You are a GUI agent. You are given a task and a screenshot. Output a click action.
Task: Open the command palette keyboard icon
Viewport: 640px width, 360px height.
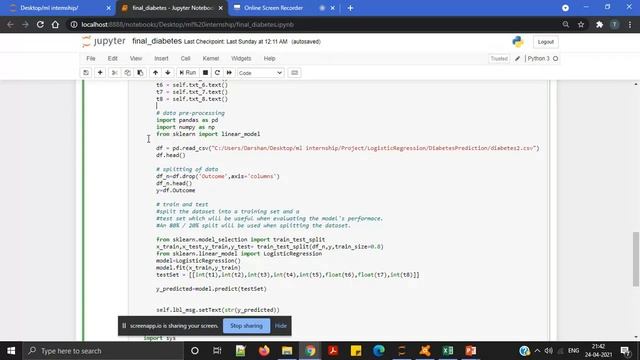294,73
